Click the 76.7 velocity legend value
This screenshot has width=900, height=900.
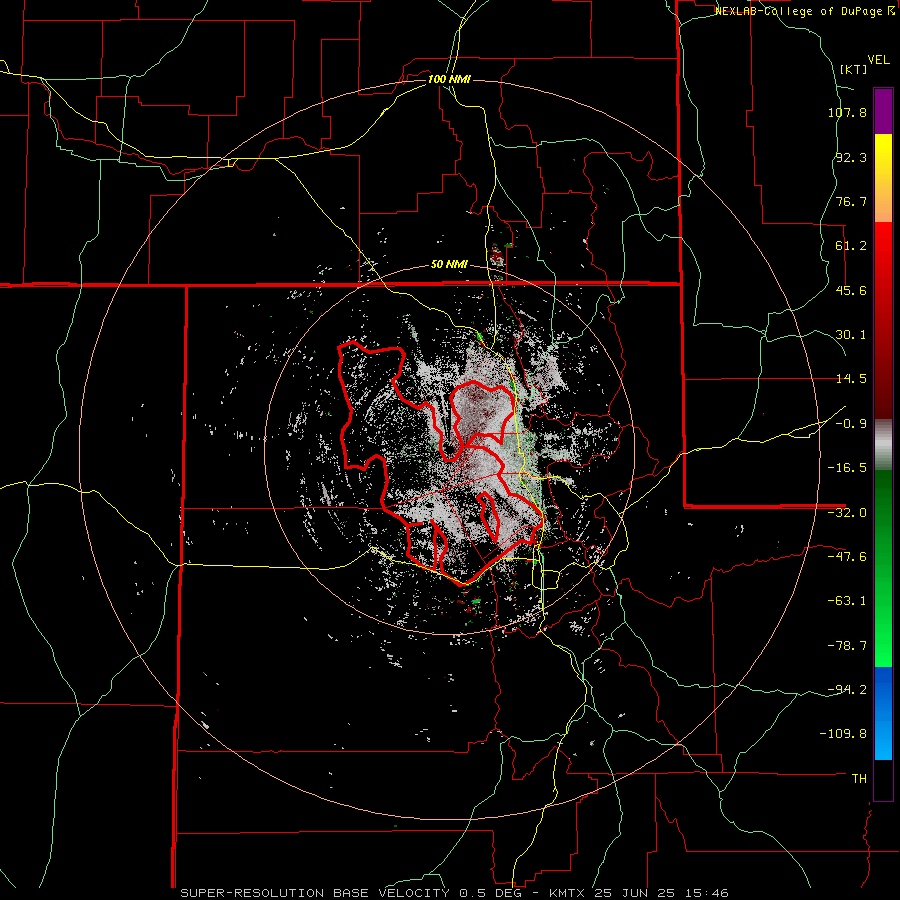851,201
